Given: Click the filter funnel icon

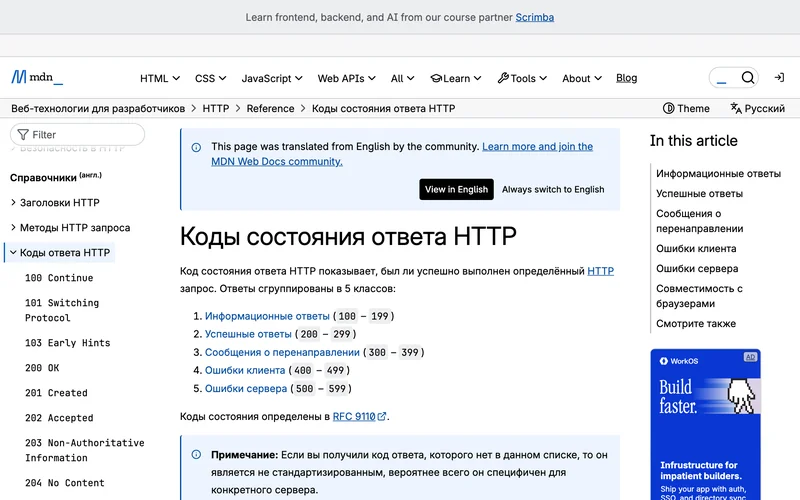Looking at the screenshot, I should 23,135.
